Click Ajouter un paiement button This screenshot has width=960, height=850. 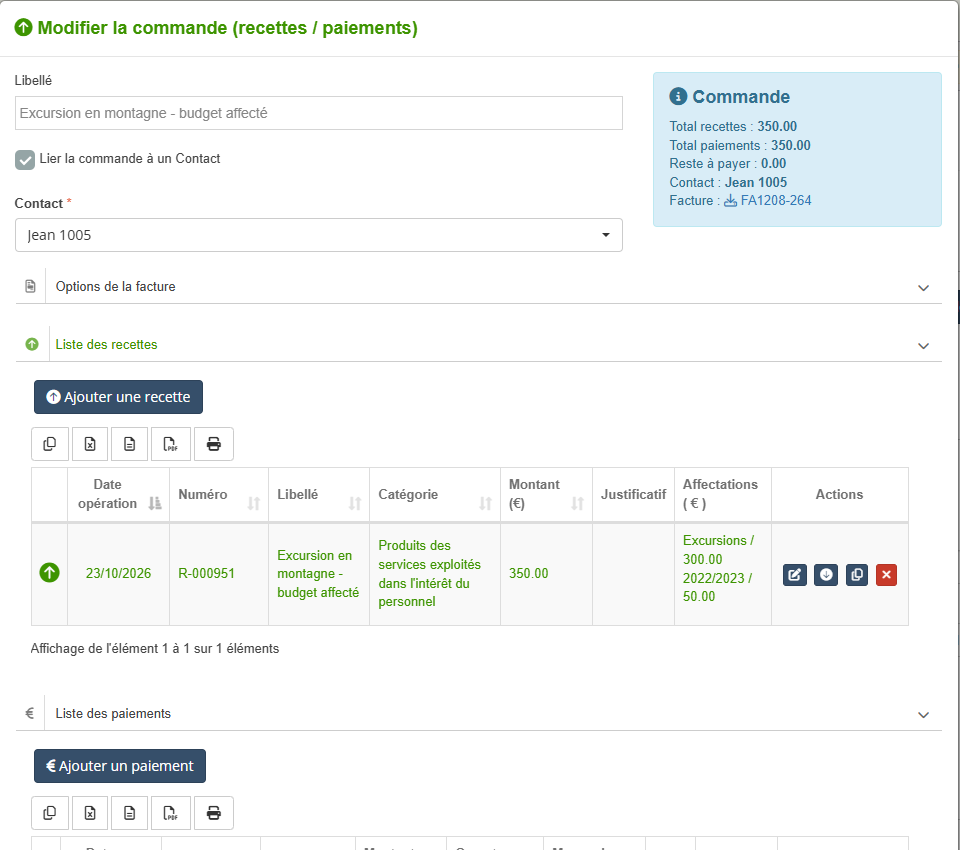point(119,765)
